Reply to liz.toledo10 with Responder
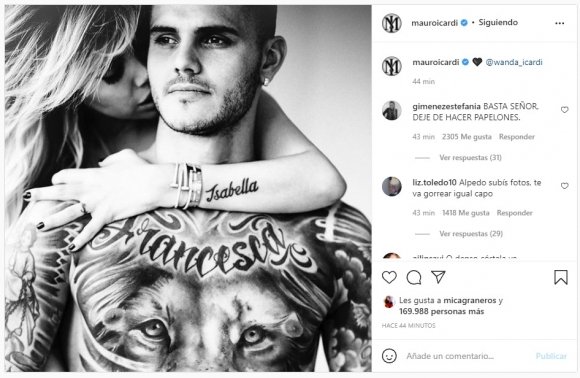Viewport: 580px width, 378px height. click(515, 213)
